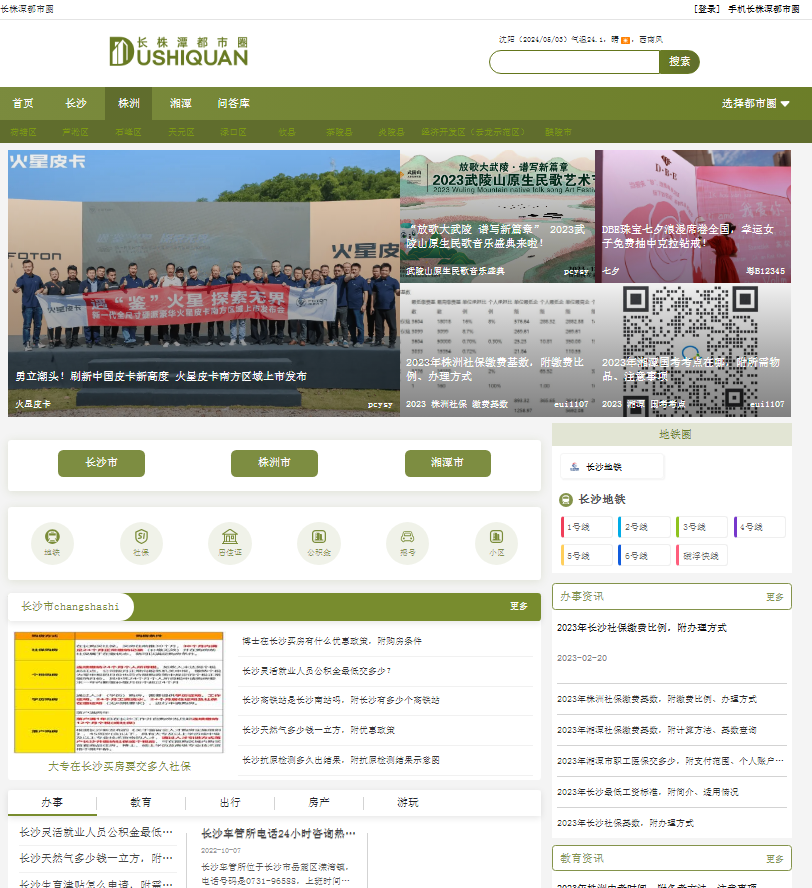Click the 长沙地铁 heading train icon
Screen dimensions: 812x888
click(566, 500)
